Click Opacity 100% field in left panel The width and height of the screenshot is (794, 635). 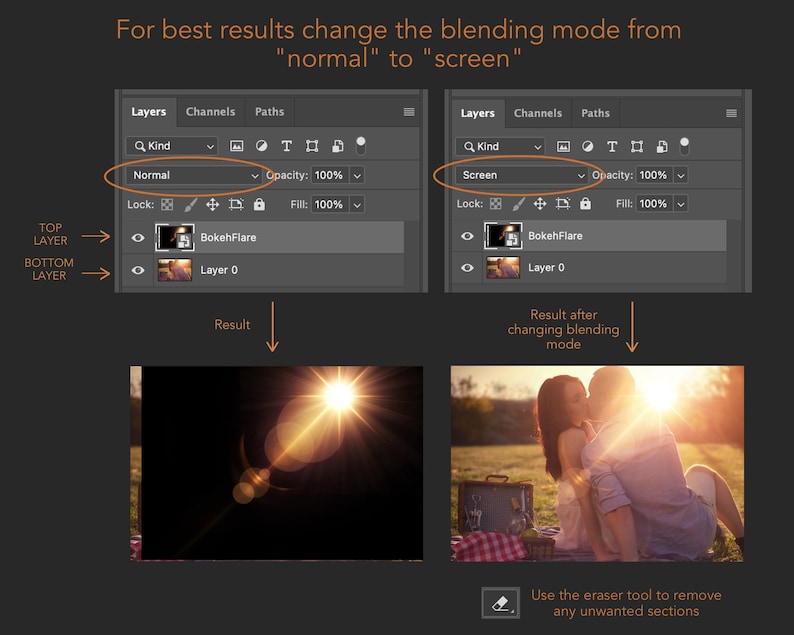[x=330, y=176]
